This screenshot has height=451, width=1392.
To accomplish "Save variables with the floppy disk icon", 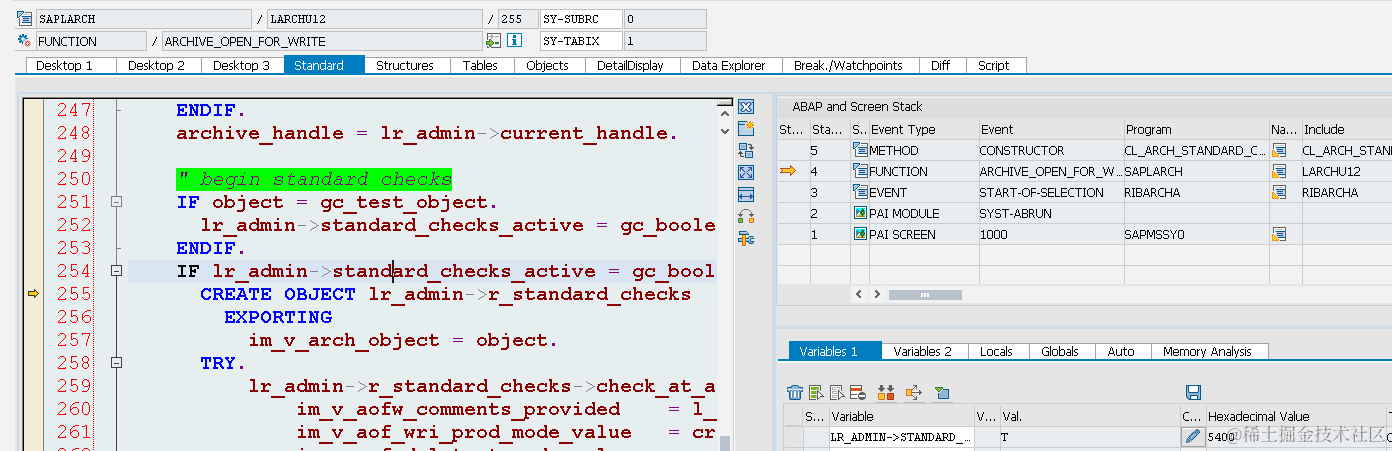I will coord(1193,393).
